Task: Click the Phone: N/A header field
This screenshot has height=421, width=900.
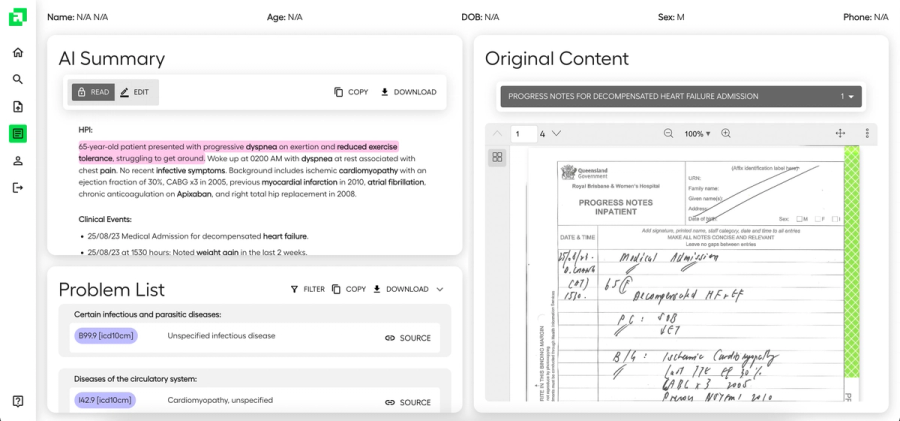Action: pyautogui.click(x=866, y=17)
